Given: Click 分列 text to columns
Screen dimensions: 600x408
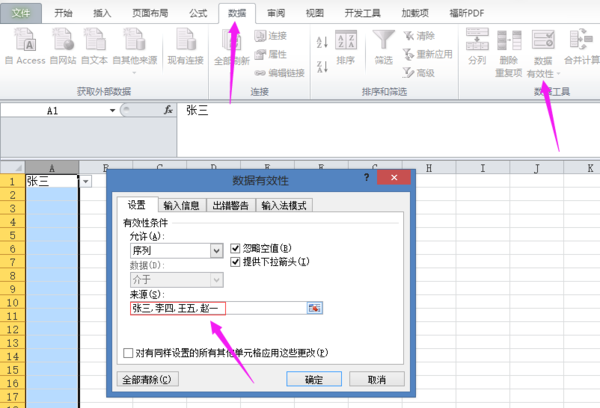Looking at the screenshot, I should [x=477, y=46].
